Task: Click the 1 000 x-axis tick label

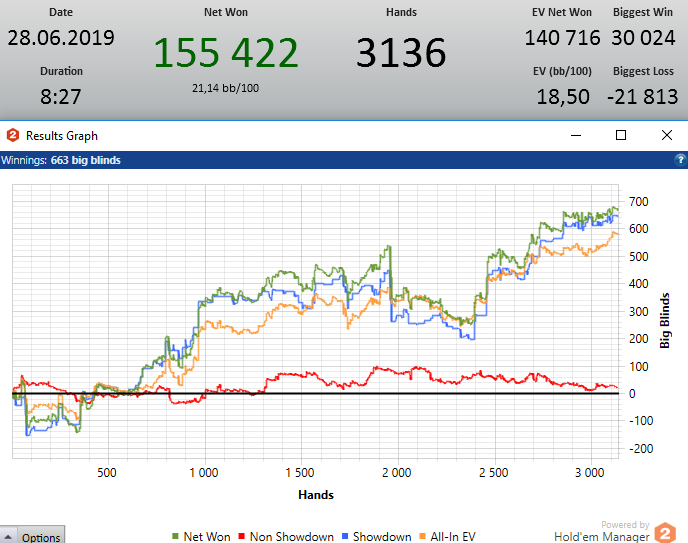Action: 204,473
